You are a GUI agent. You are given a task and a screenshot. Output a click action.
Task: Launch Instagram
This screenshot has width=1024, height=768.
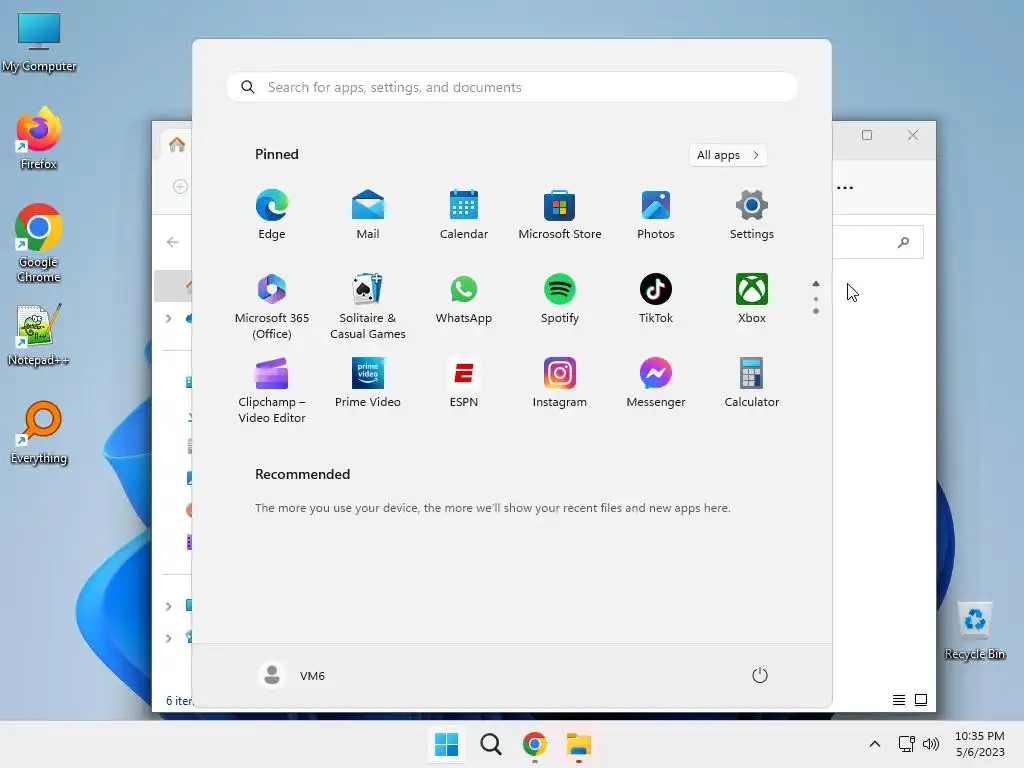pyautogui.click(x=560, y=383)
